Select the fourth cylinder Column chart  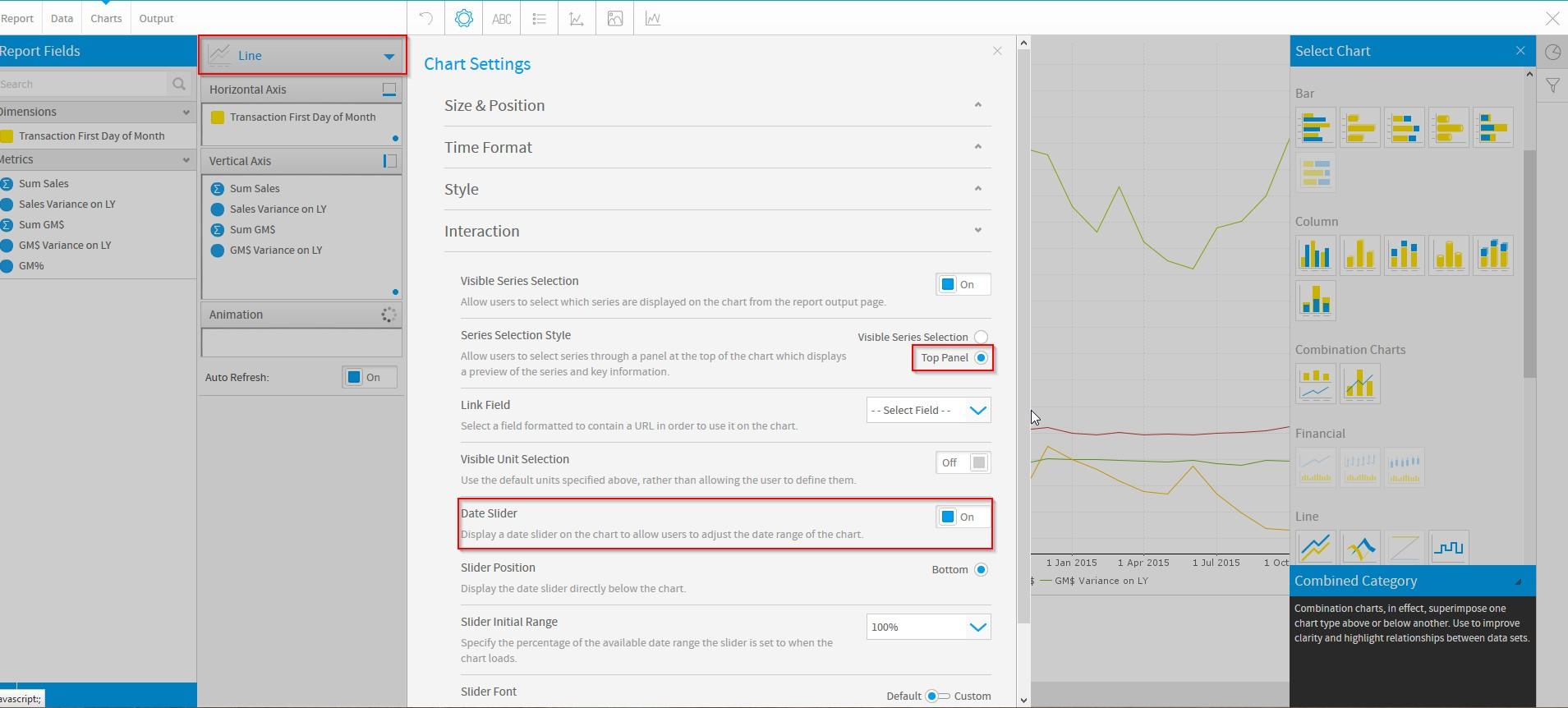(1449, 255)
